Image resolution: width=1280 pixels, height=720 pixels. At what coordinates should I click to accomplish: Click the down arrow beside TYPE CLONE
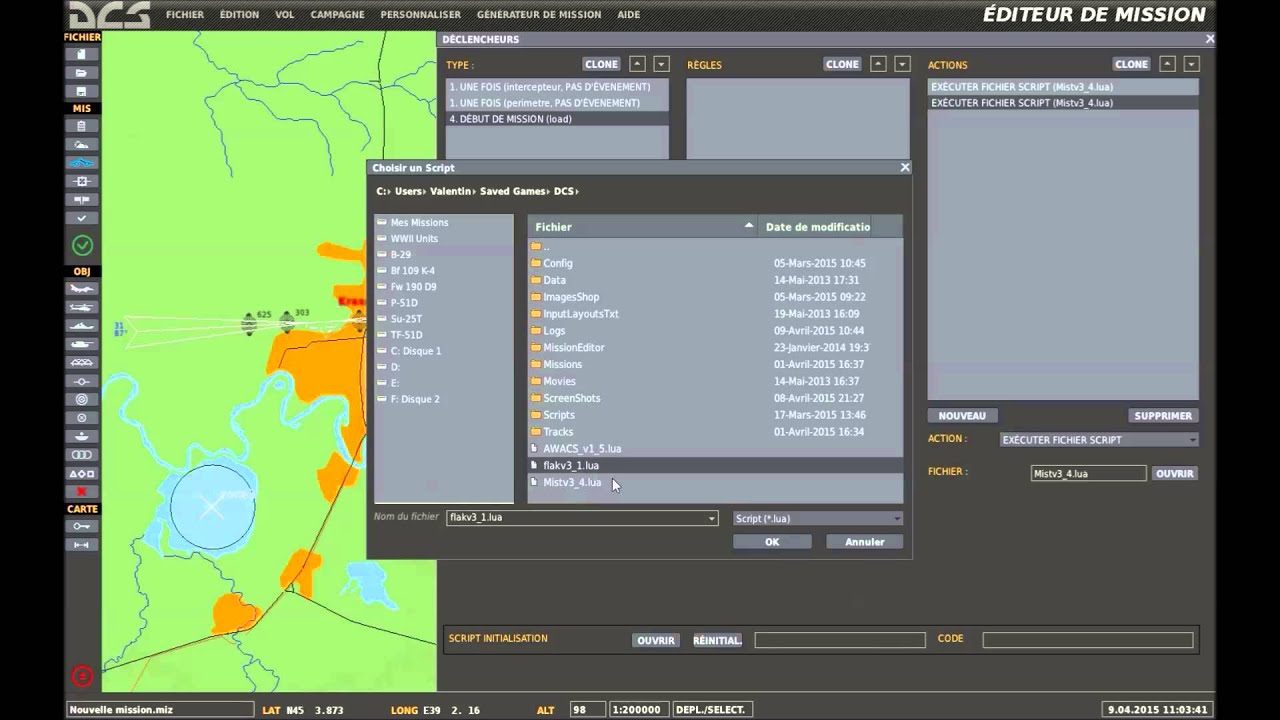pos(661,64)
